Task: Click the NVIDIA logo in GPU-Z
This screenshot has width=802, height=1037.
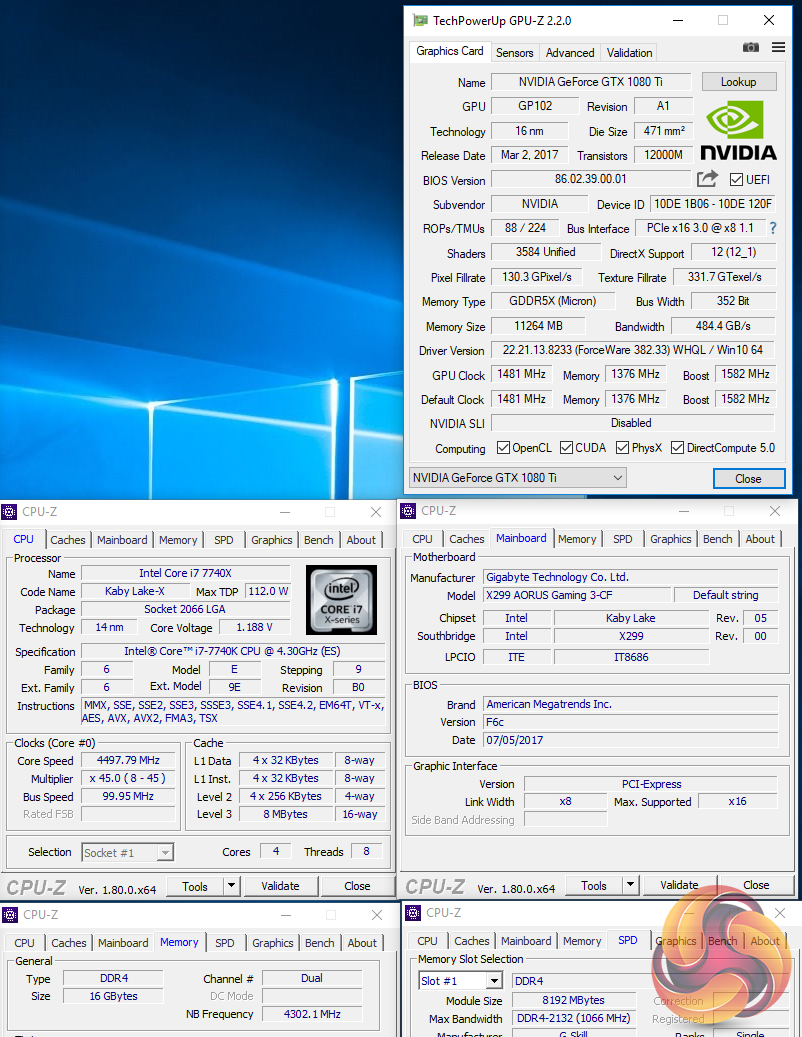Action: [x=738, y=131]
